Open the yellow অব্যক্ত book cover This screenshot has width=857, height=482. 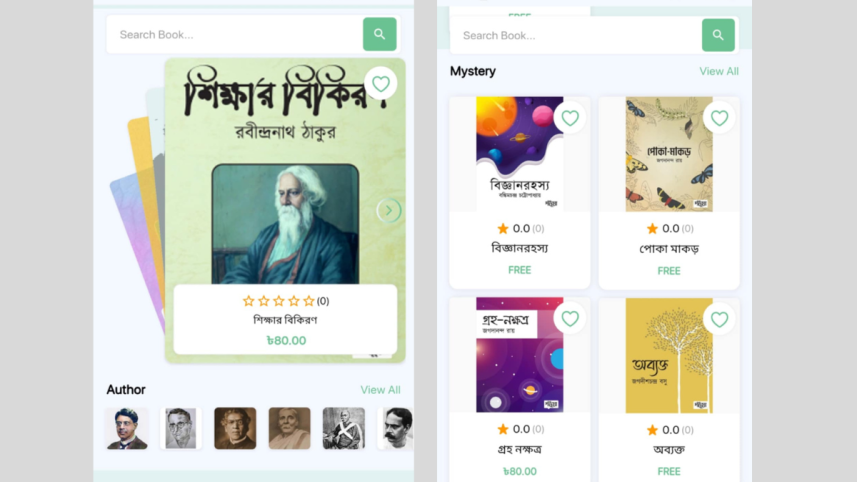(669, 355)
